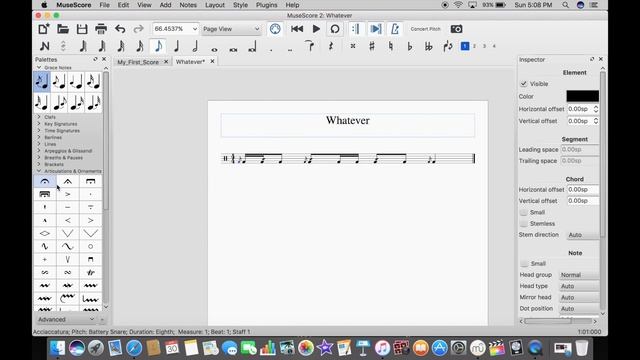
Task: Undo the last action
Action: pyautogui.click(x=120, y=29)
